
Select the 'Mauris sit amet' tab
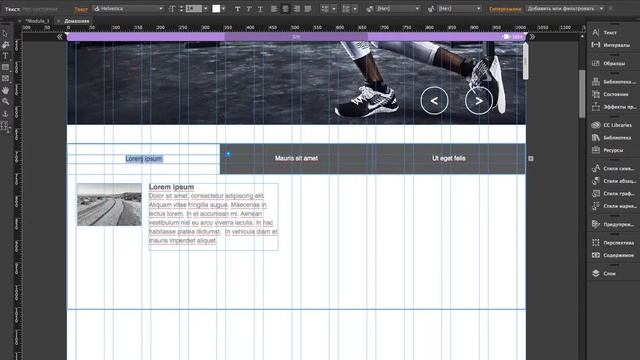point(296,158)
